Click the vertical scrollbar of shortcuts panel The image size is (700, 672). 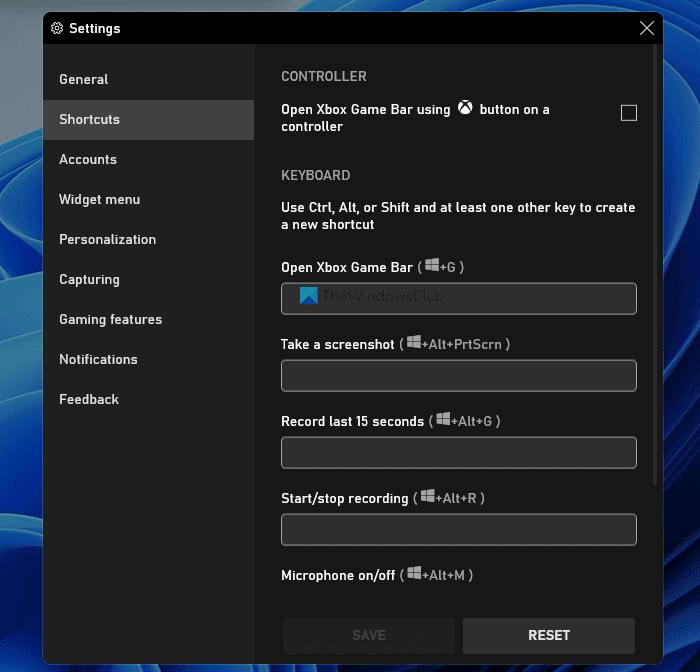[655, 264]
